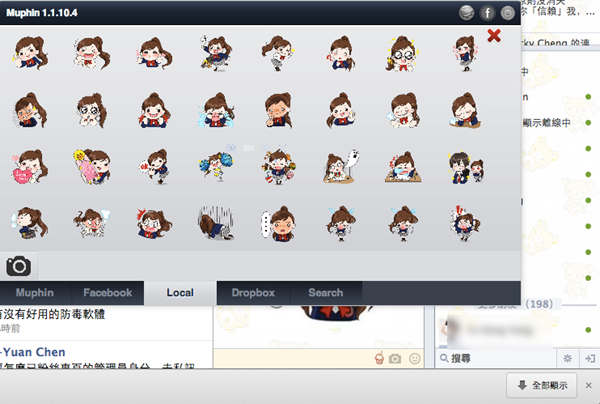The image size is (600, 404).
Task: Open the Yuan Chen profile link
Action: click(33, 352)
